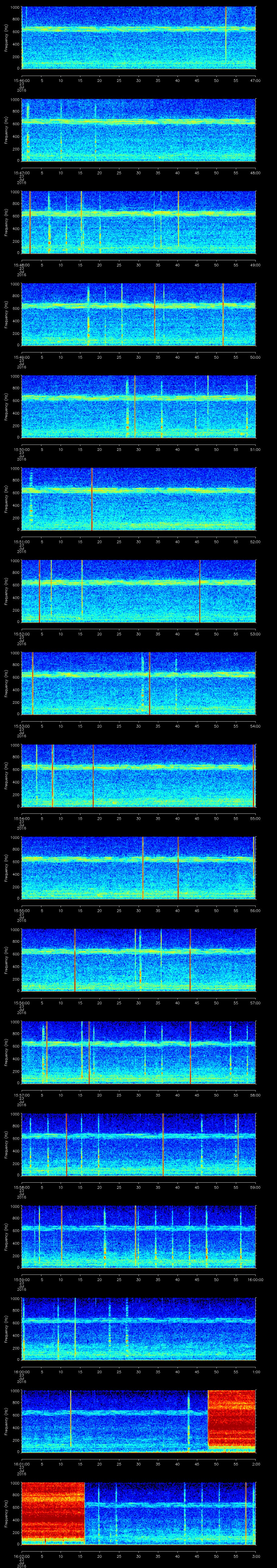Click the 47:00 end time label
The height and width of the screenshot is (1568, 277).
coord(255,80)
